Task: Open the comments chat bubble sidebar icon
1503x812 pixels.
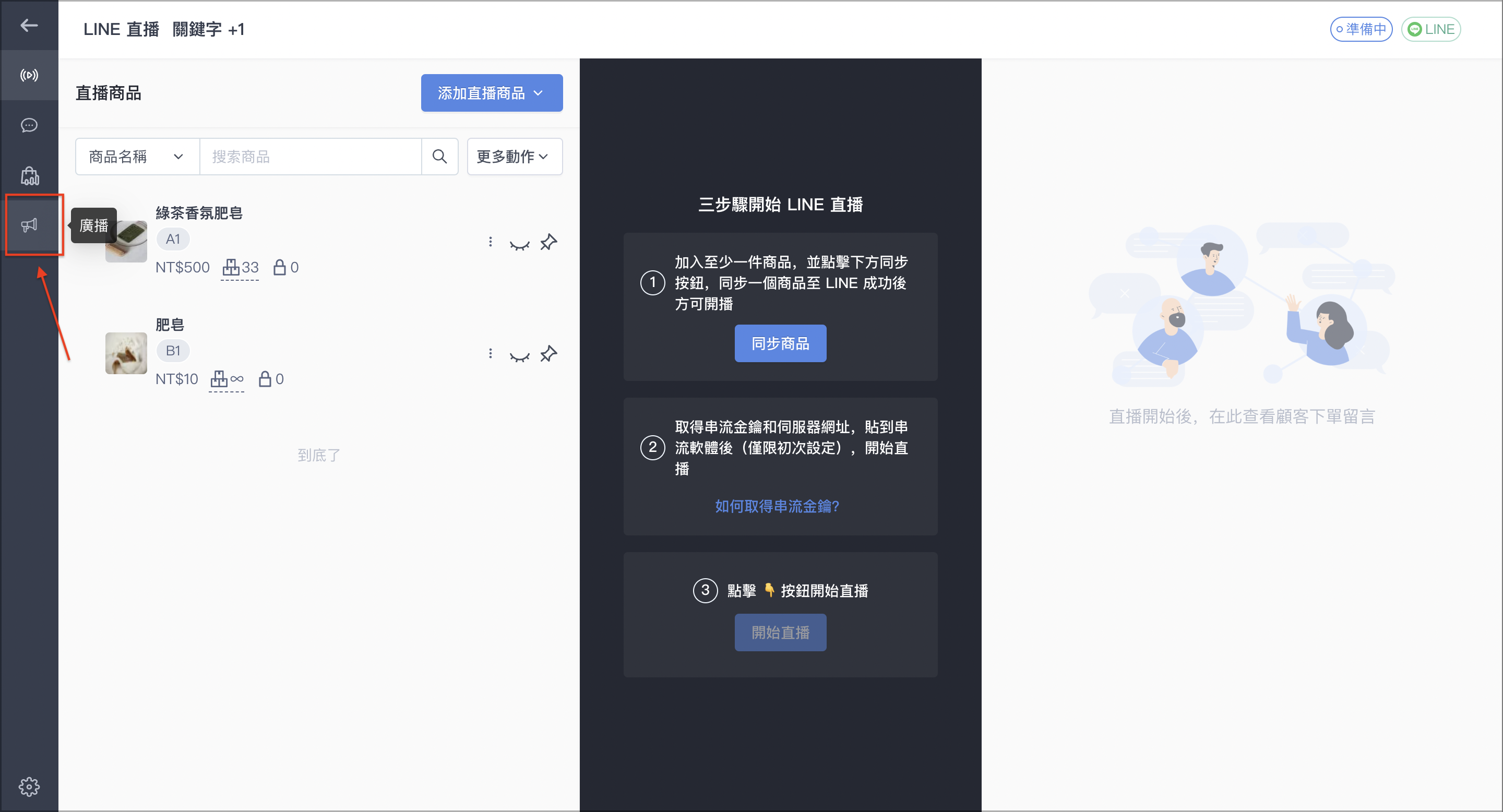Action: coord(29,125)
